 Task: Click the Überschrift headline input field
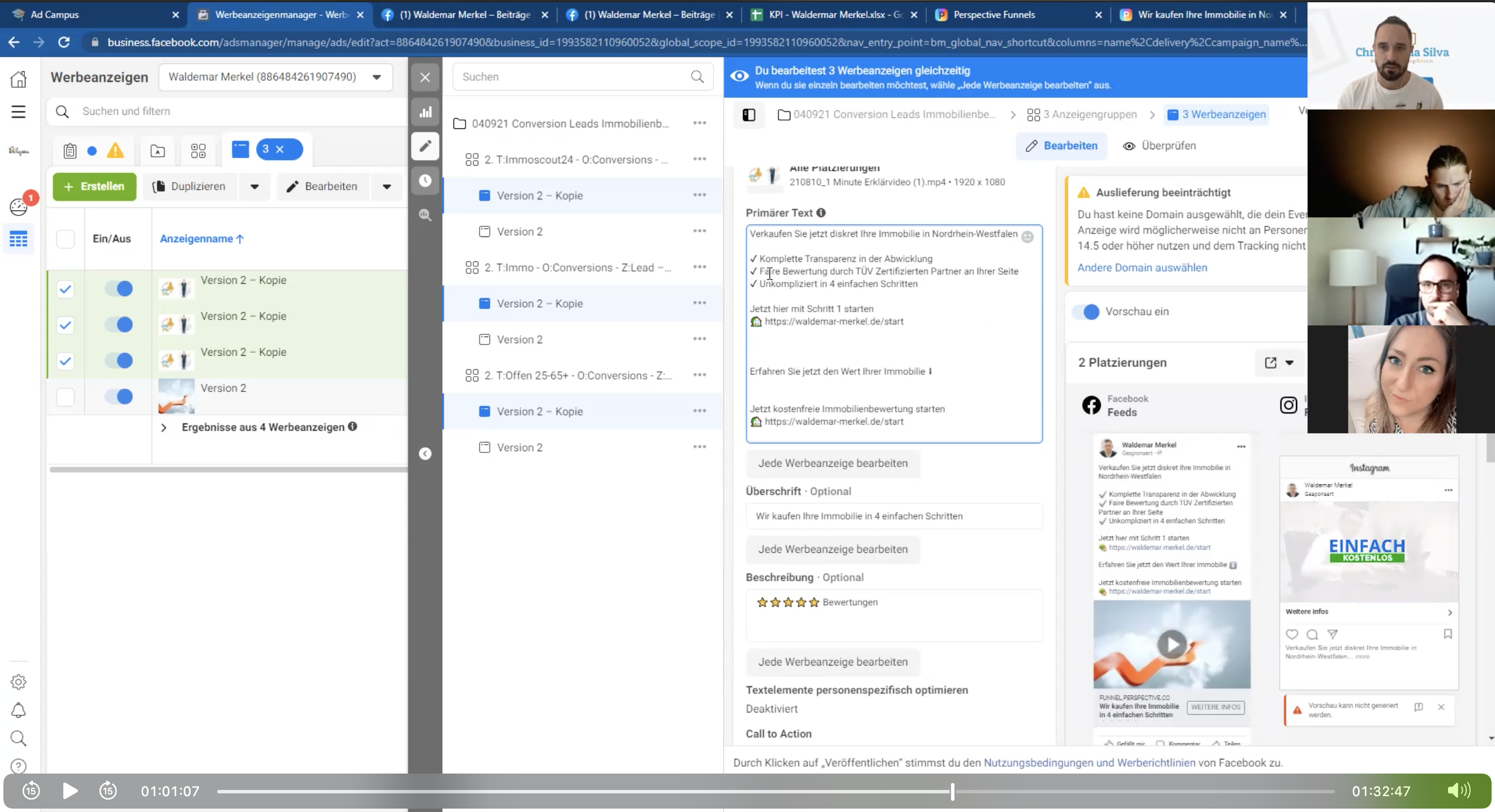[x=894, y=516]
